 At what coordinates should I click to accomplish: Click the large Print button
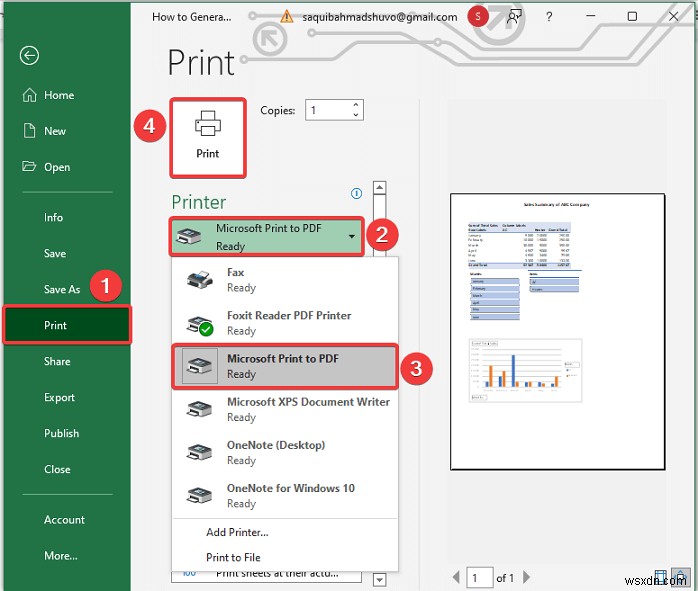(207, 138)
